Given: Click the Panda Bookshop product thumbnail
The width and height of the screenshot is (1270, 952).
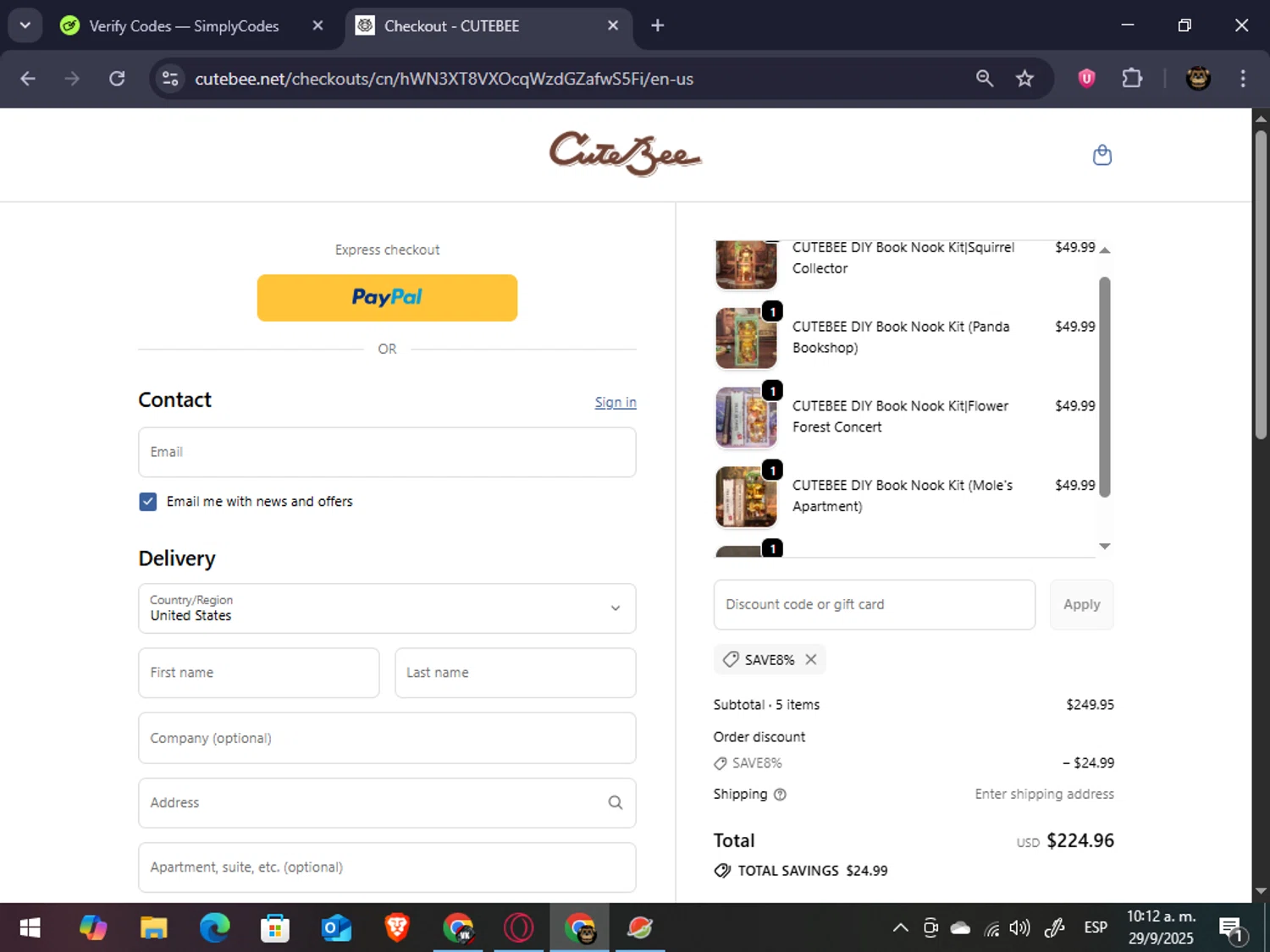Looking at the screenshot, I should tap(746, 338).
